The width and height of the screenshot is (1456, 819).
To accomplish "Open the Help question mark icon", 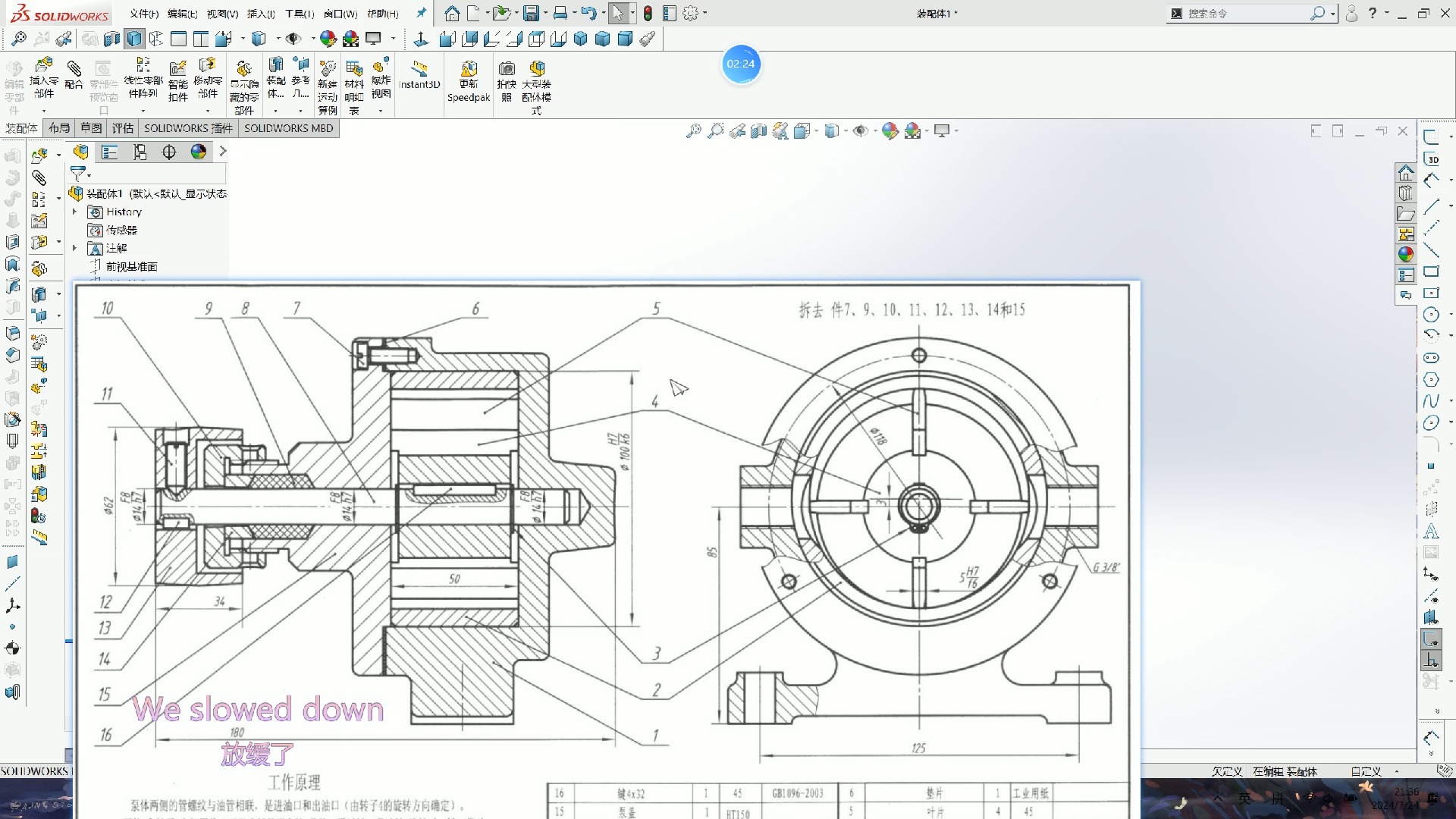I will [1373, 13].
